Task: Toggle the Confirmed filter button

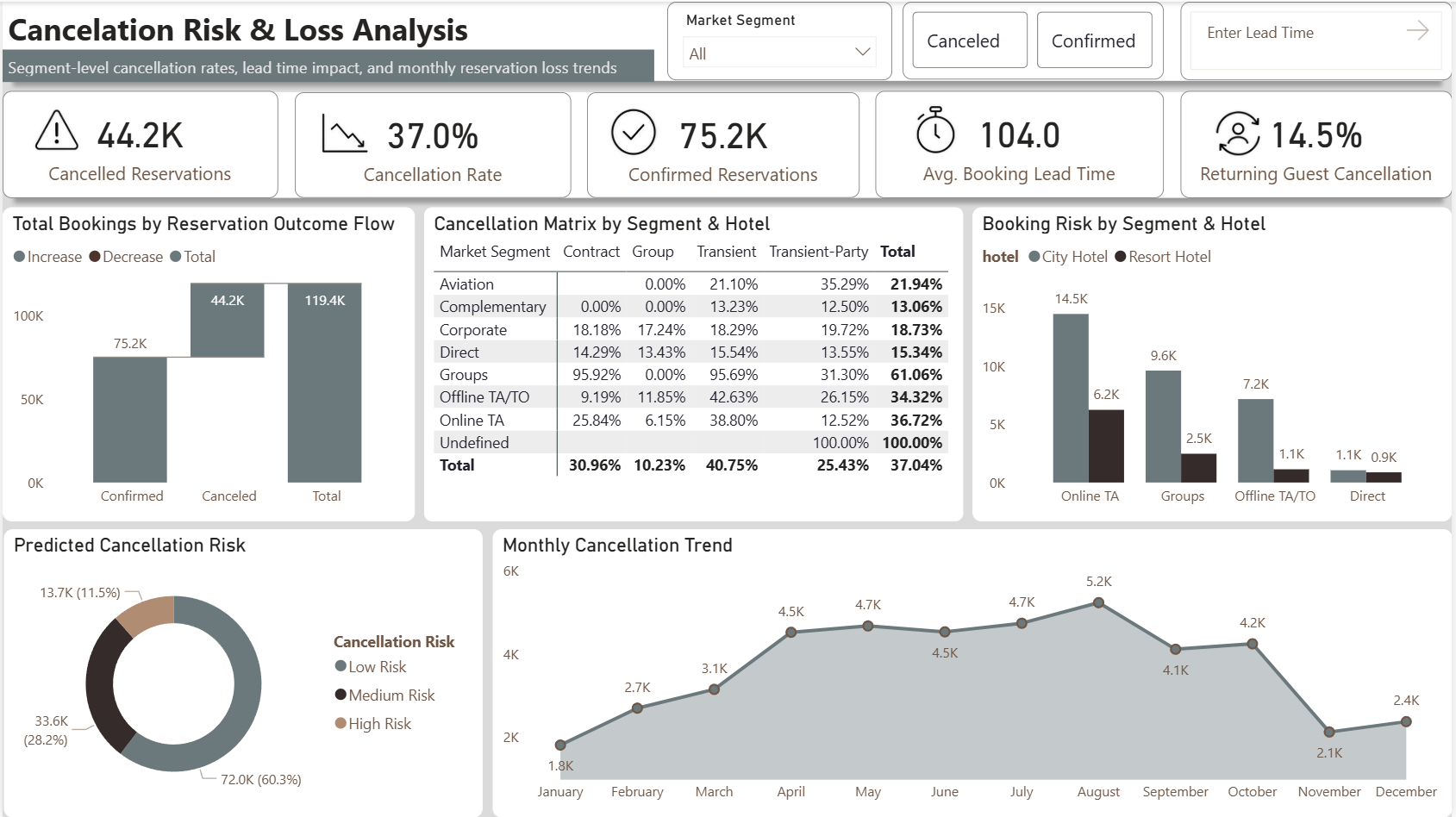Action: point(1095,41)
